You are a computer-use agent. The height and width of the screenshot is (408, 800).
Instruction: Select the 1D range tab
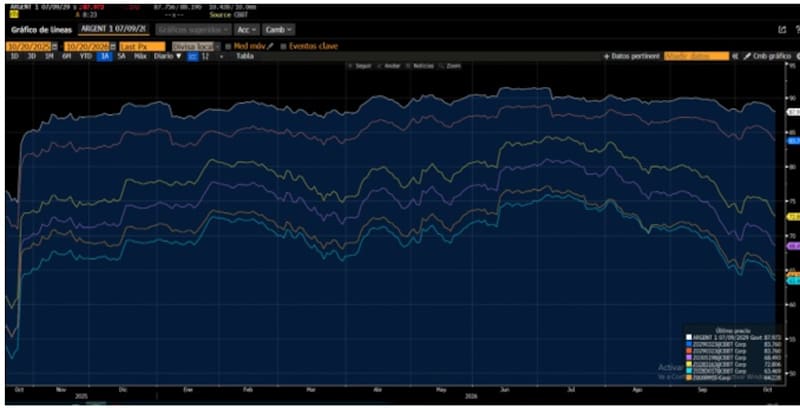coord(14,56)
